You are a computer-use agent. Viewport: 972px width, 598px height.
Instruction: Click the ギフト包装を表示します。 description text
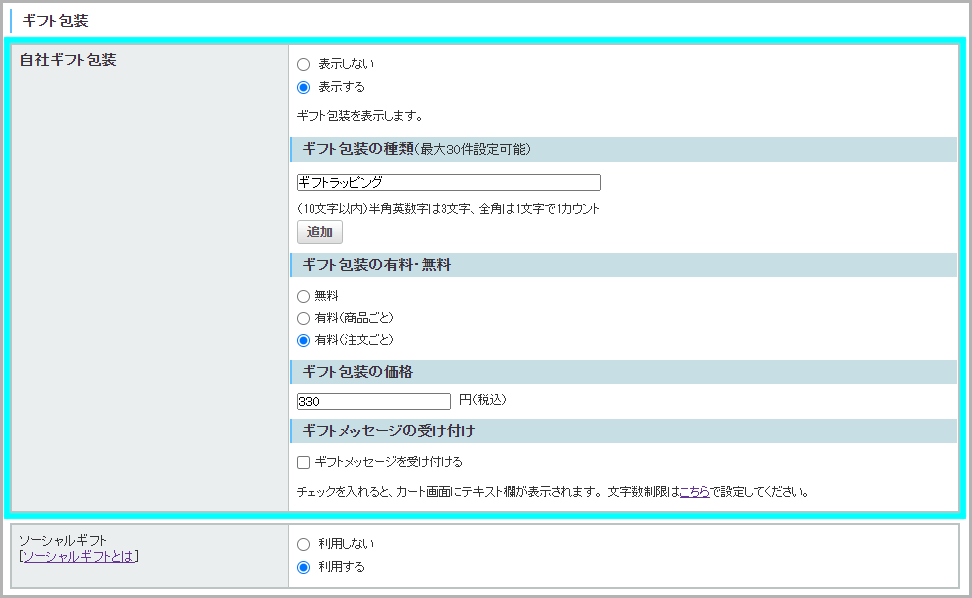point(360,116)
